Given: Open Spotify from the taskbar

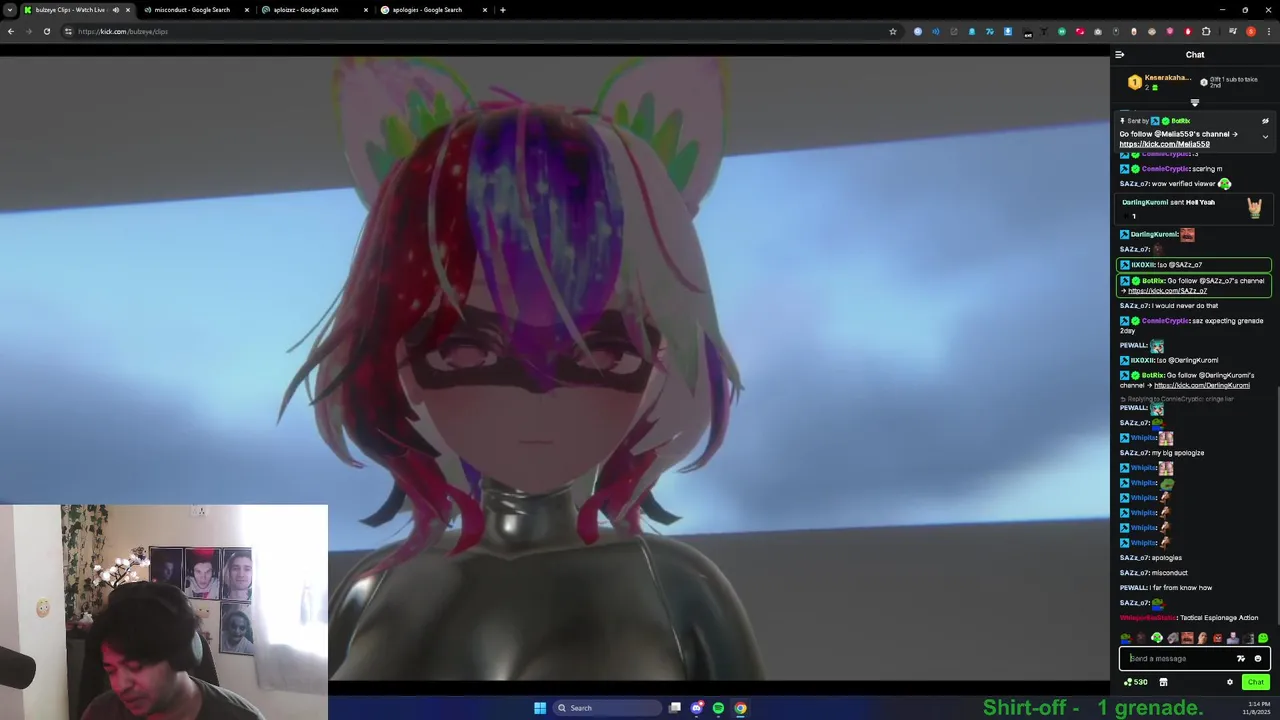Looking at the screenshot, I should (718, 708).
